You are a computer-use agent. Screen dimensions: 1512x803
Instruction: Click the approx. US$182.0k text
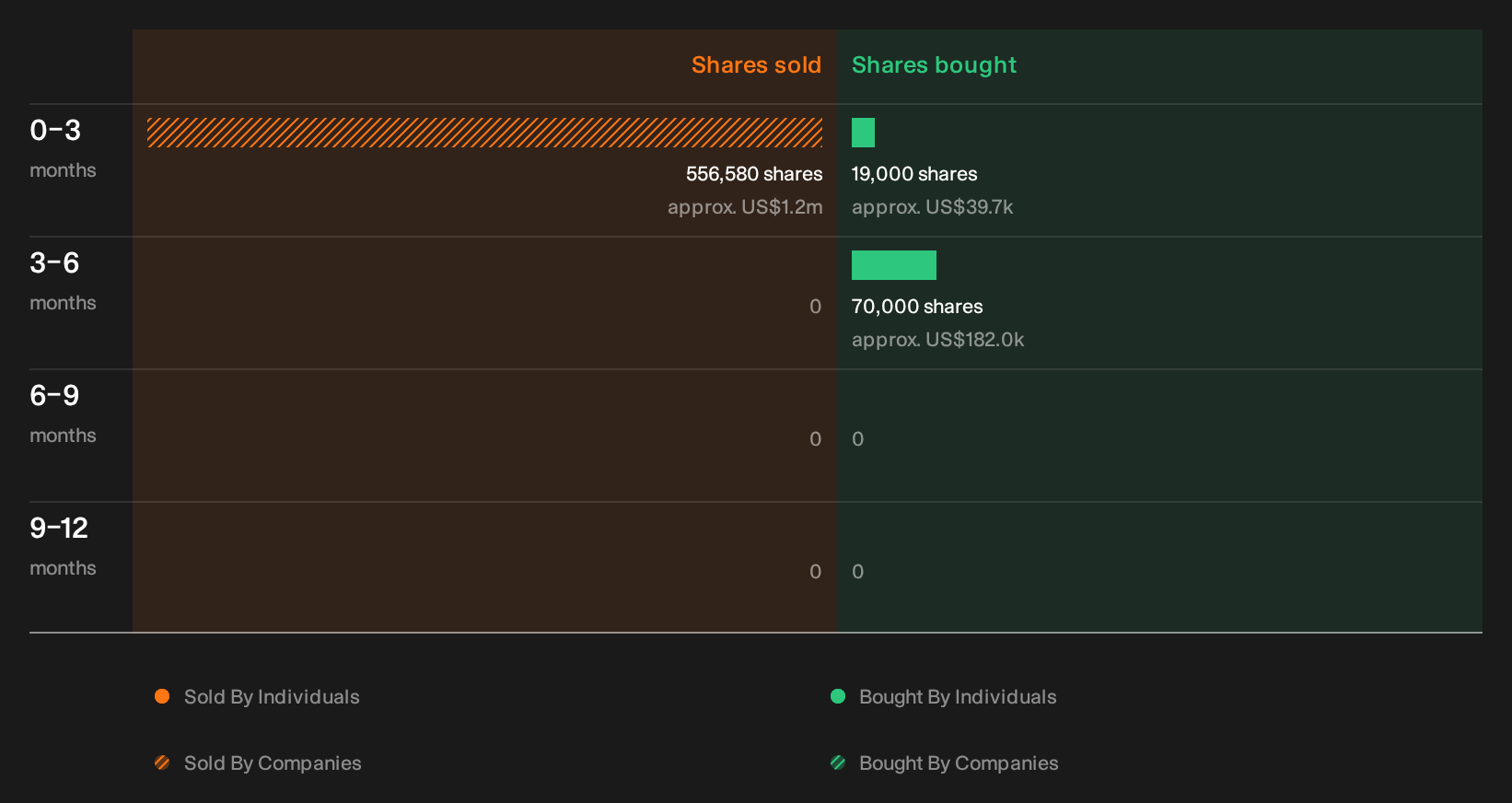tap(937, 340)
